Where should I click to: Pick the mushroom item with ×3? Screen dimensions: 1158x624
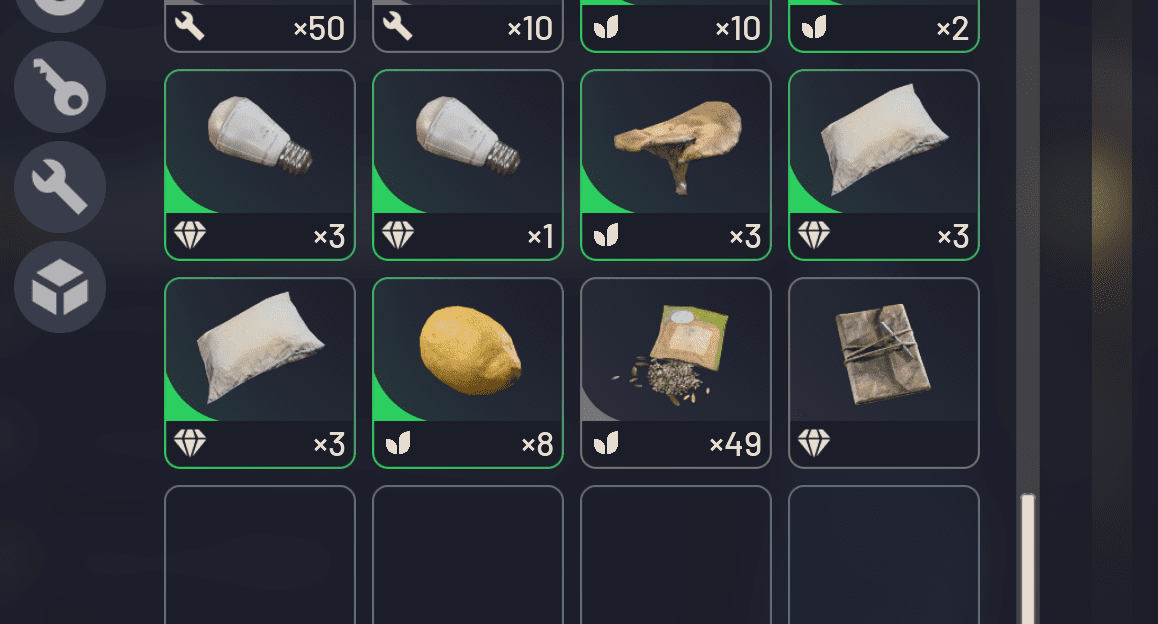click(676, 165)
